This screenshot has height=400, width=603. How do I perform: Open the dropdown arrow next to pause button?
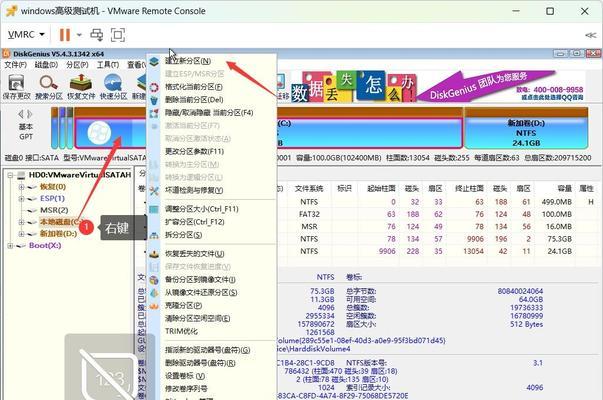click(79, 35)
